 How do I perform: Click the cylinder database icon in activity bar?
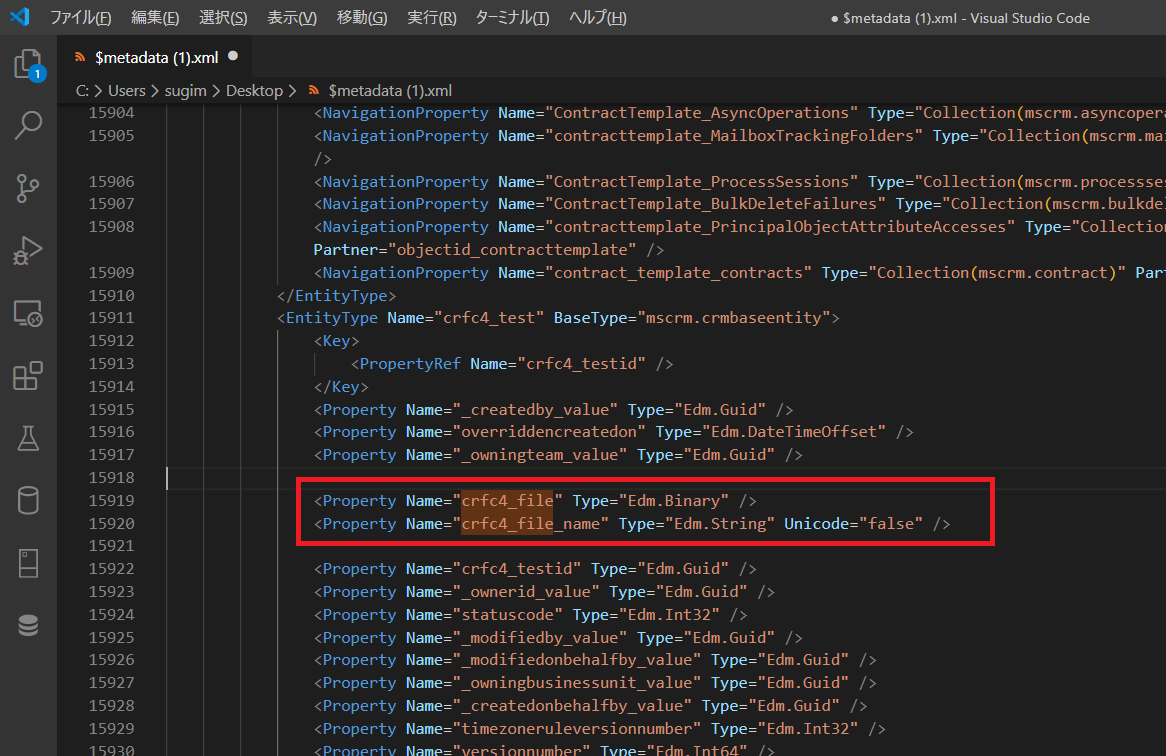point(27,500)
